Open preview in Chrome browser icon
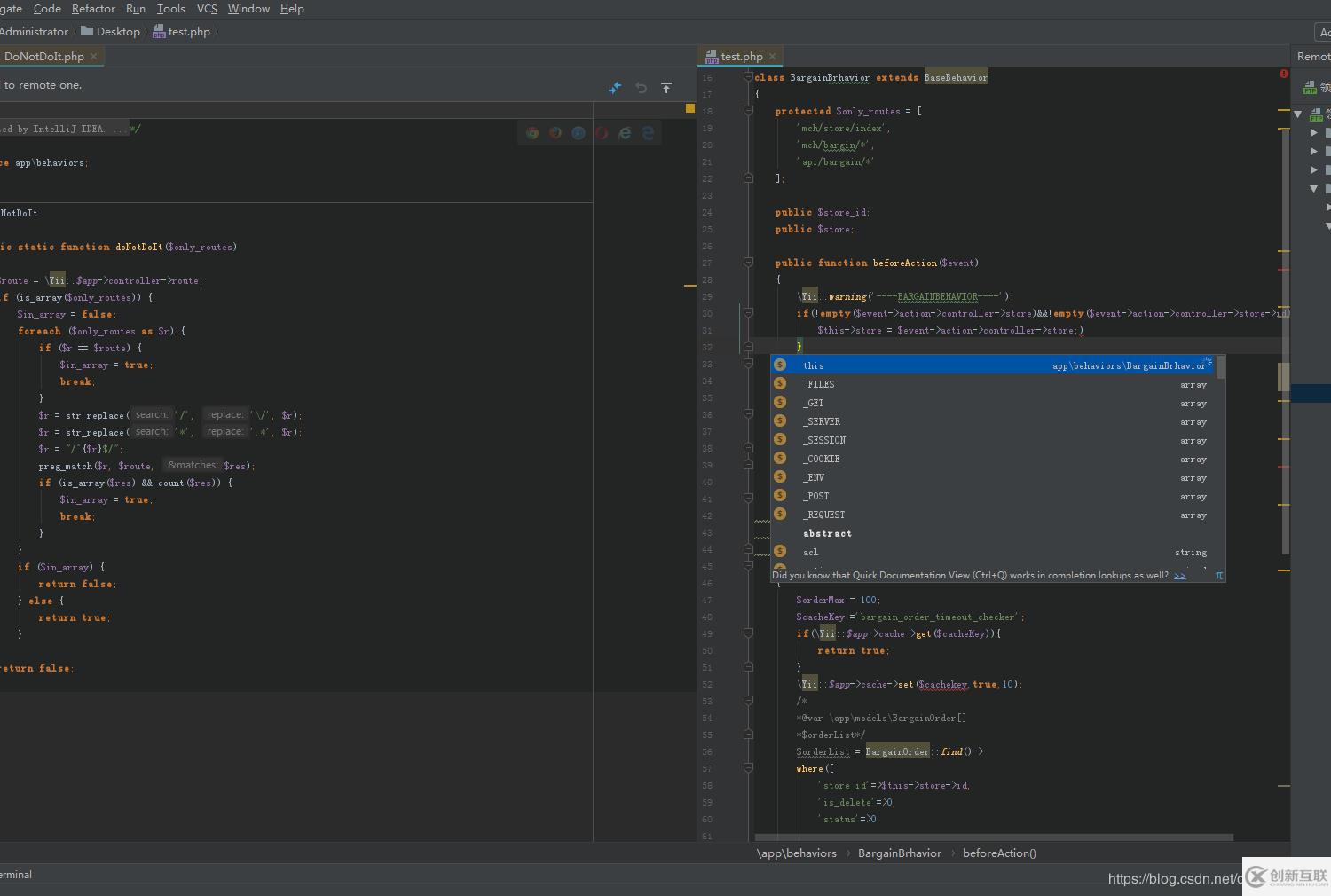 (x=532, y=133)
